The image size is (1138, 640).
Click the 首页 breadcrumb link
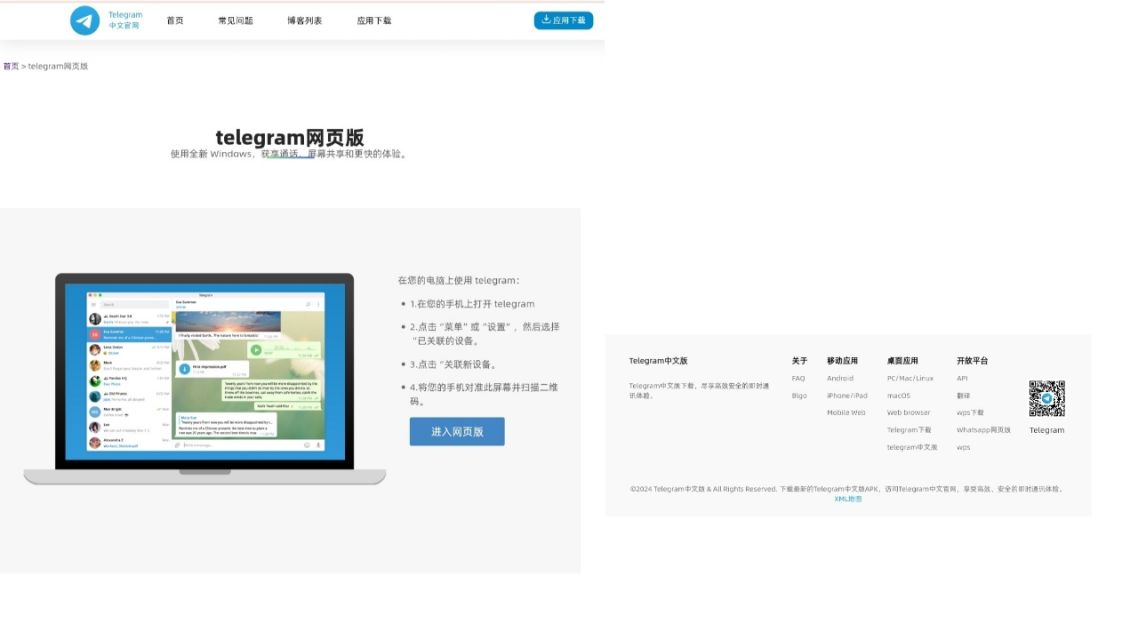[11, 66]
